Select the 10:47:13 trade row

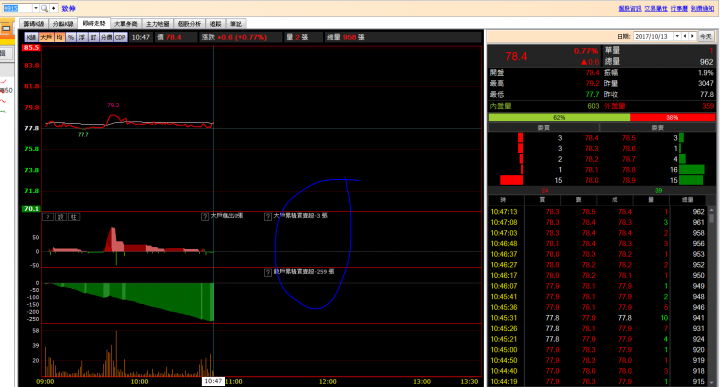(x=597, y=212)
